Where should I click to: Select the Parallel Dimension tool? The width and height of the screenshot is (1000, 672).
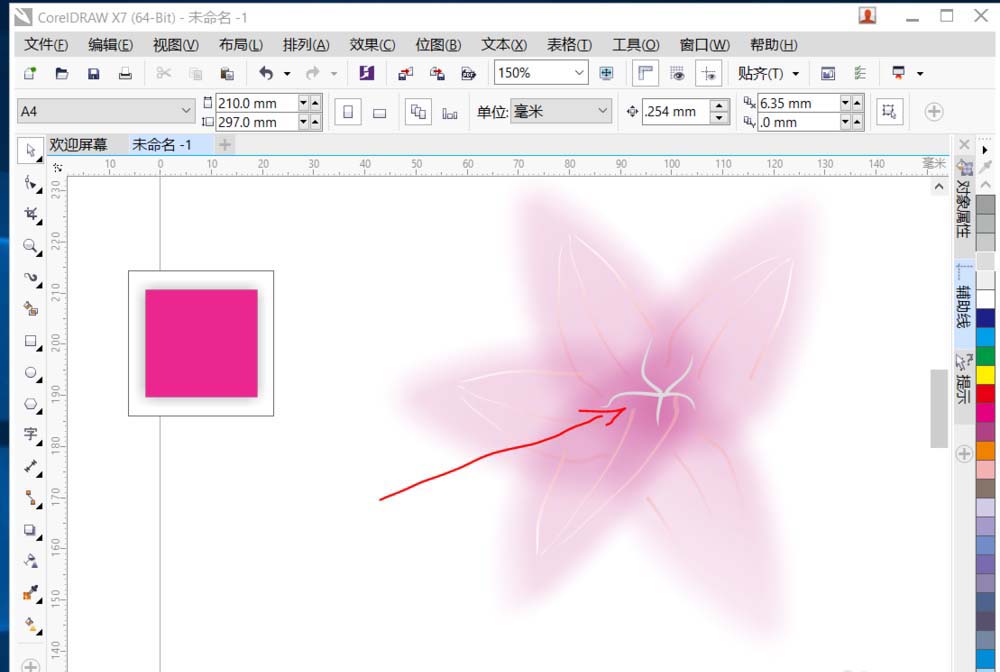(31, 467)
